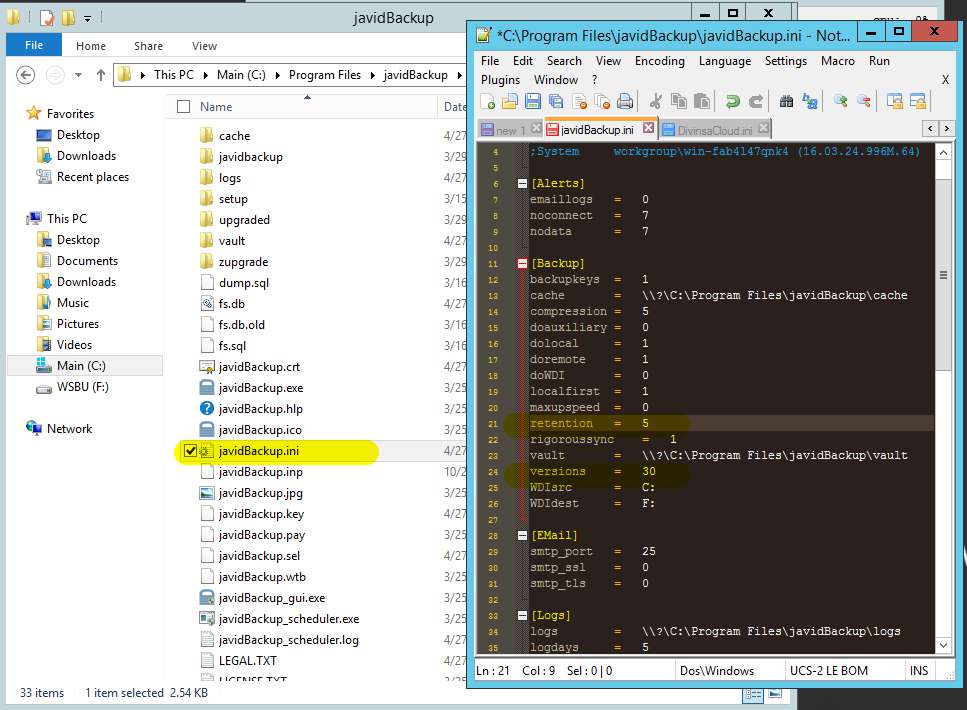Collapse the [Alerts] section fold marker
This screenshot has height=710, width=967.
[522, 183]
